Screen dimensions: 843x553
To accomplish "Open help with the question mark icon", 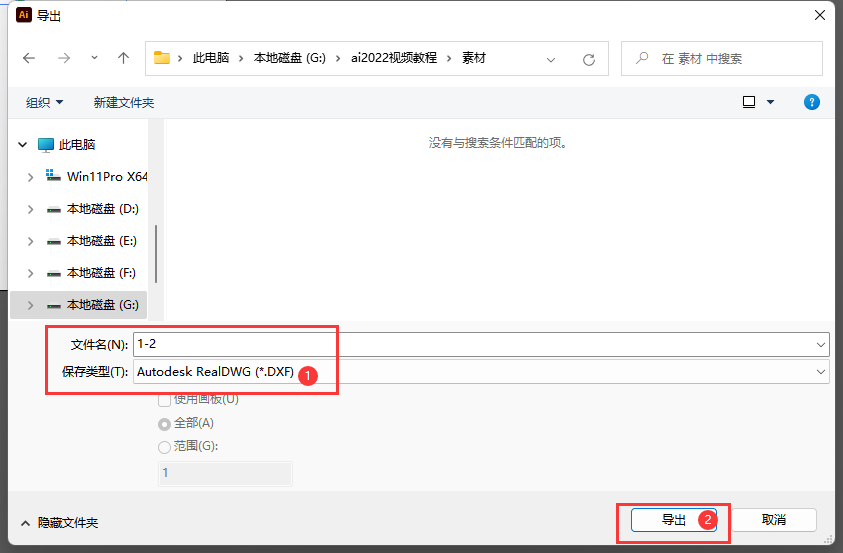I will (x=811, y=102).
